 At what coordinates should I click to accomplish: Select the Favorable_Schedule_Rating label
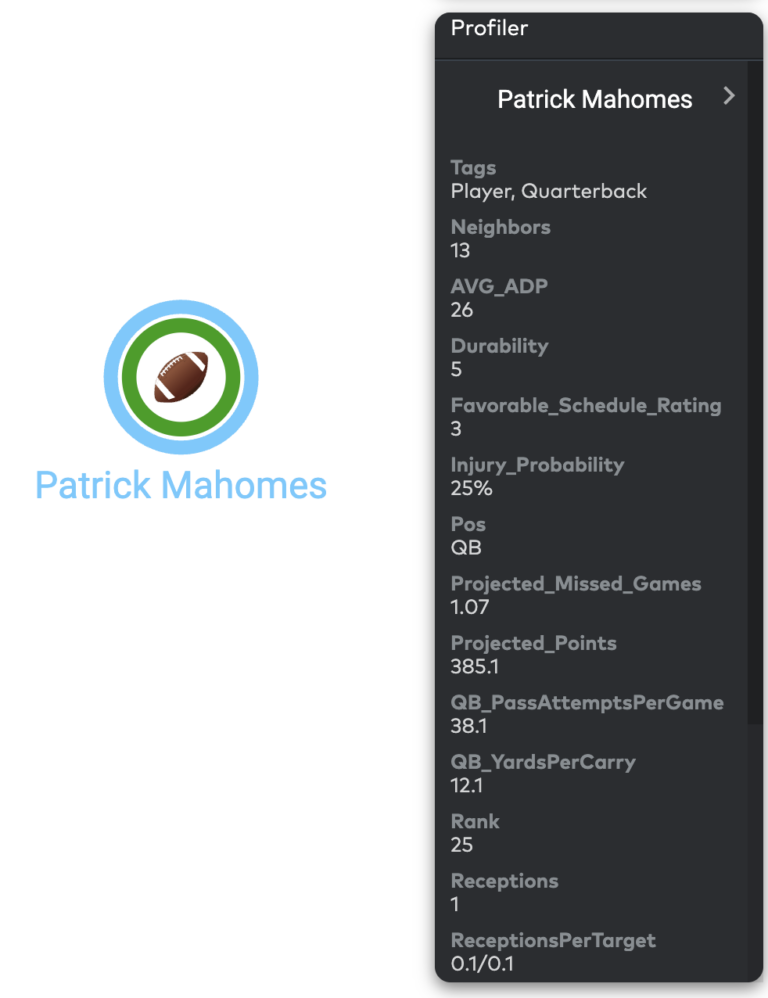tap(586, 405)
